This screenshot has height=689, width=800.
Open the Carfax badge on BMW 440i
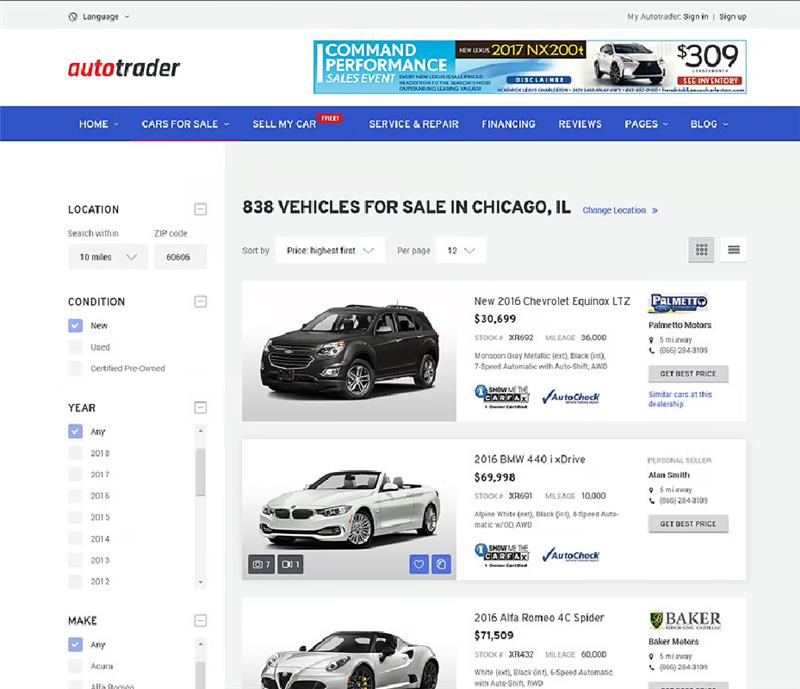502,555
